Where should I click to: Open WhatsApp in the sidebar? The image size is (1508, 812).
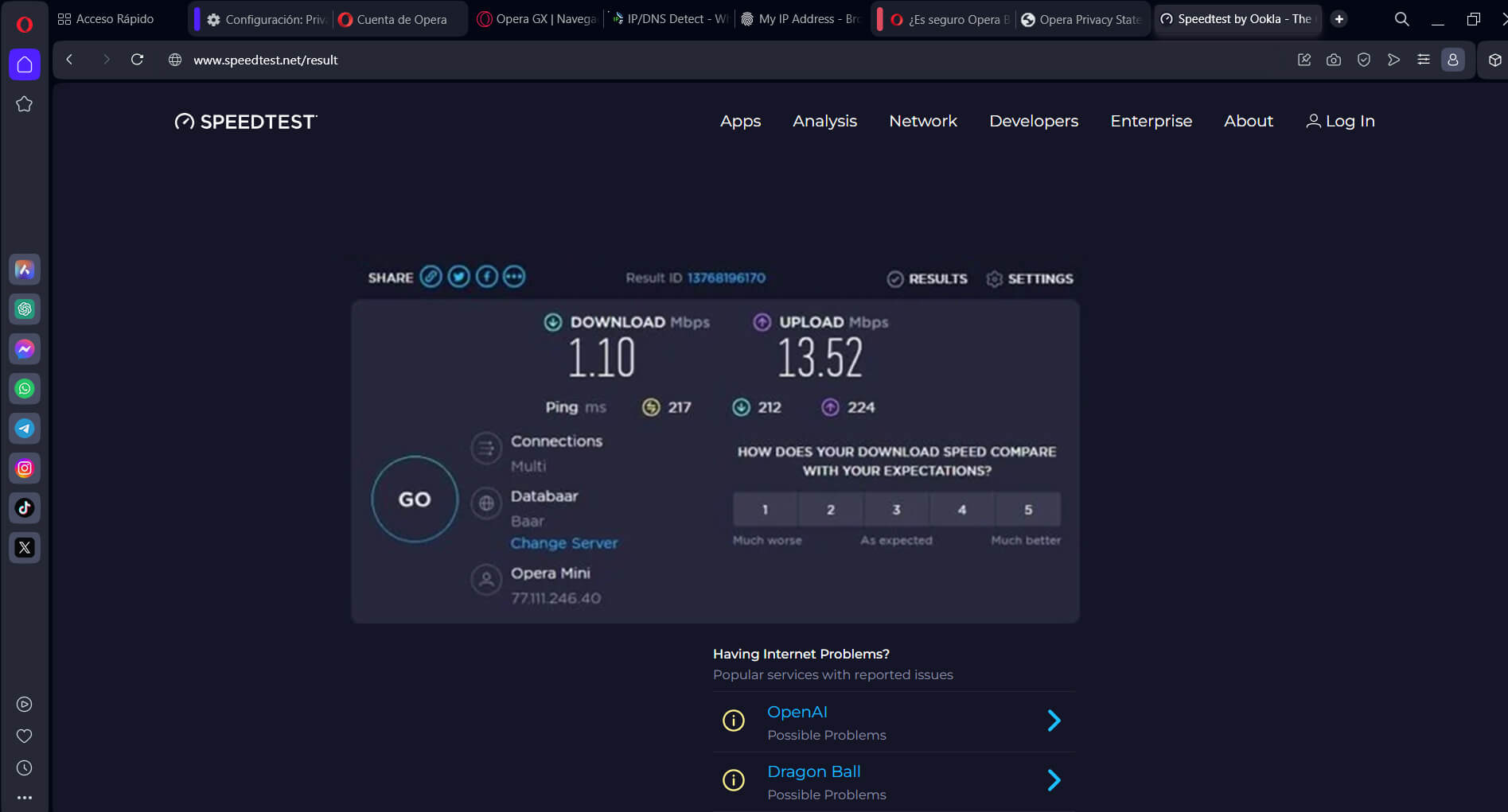[25, 389]
